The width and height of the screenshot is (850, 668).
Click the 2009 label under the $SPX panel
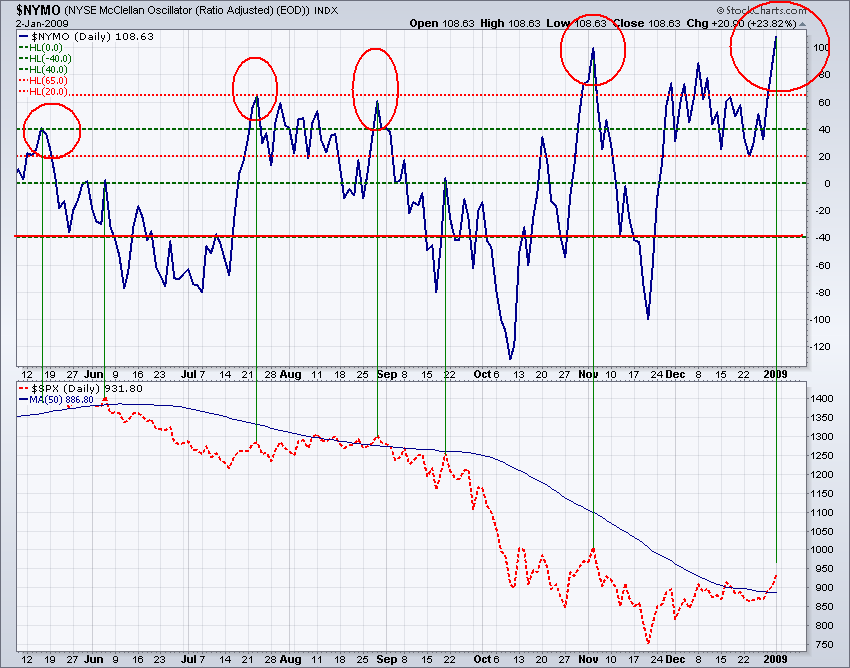776,659
